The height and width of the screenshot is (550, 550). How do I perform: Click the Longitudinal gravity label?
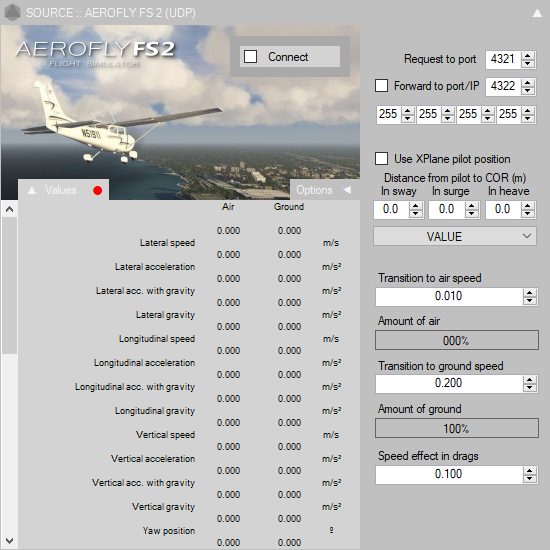tap(155, 411)
